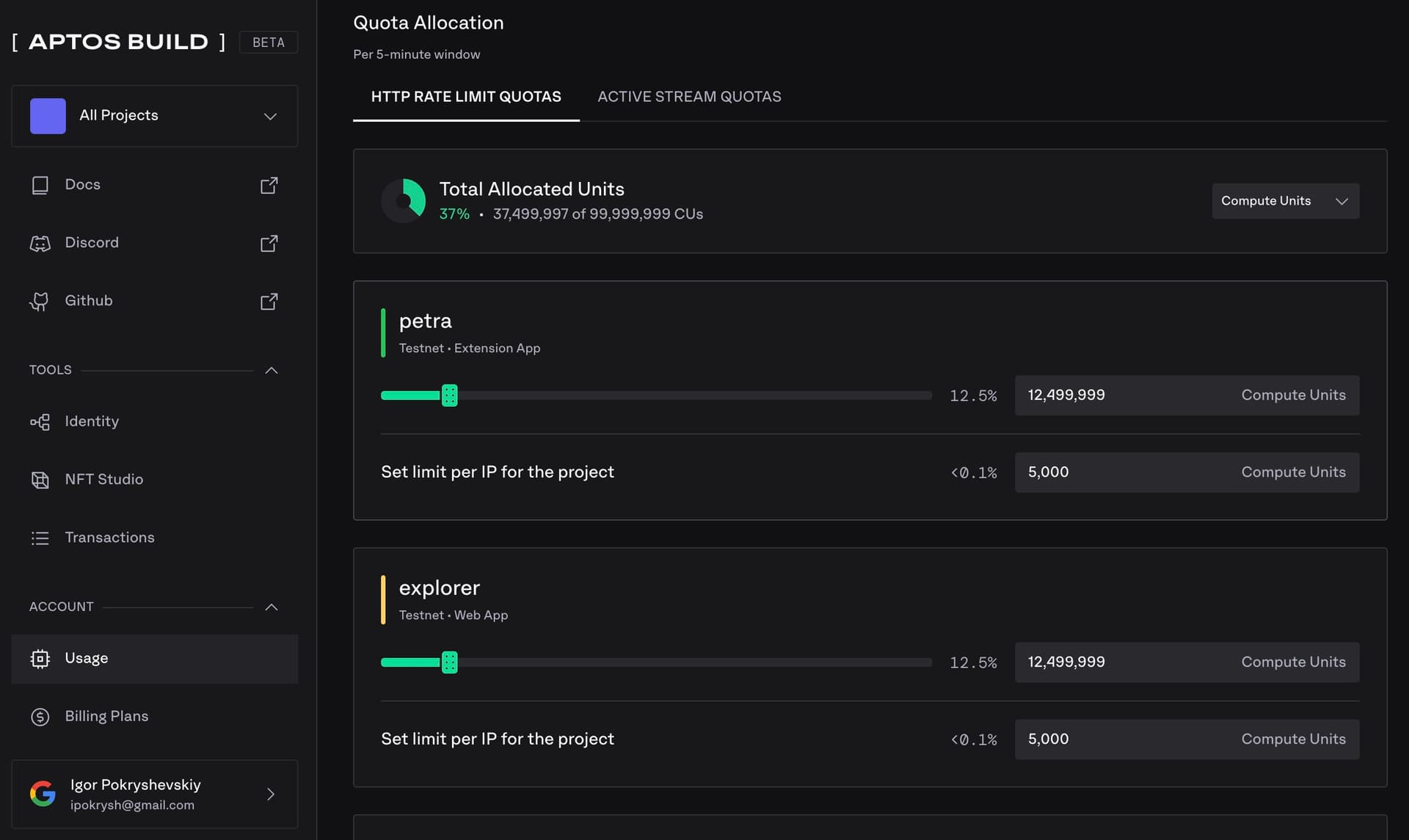Viewport: 1409px width, 840px height.
Task: Click the explorer 12,499,999 compute units field
Action: coord(1187,662)
